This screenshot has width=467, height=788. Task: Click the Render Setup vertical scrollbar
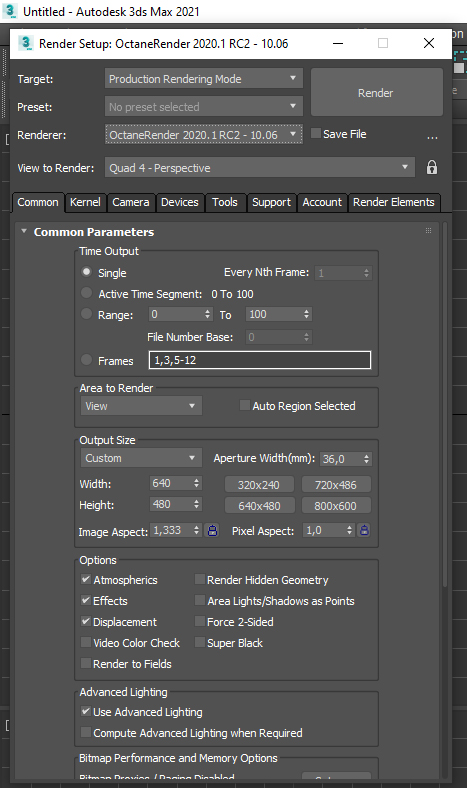coord(445,405)
